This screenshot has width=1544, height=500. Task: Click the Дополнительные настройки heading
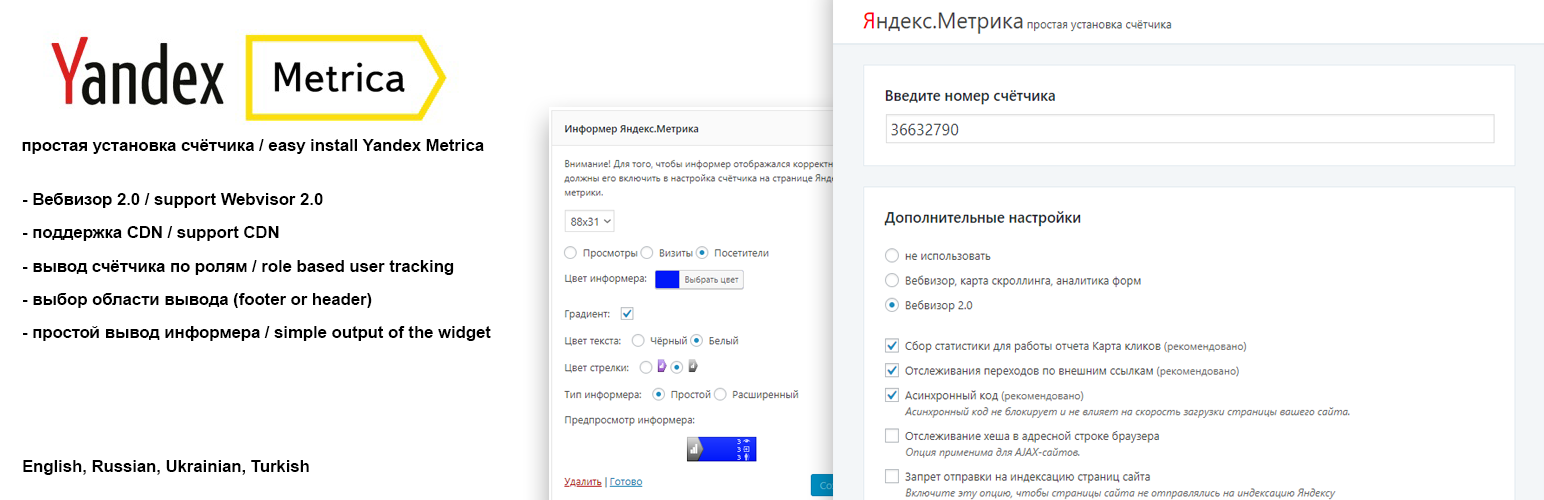click(983, 218)
